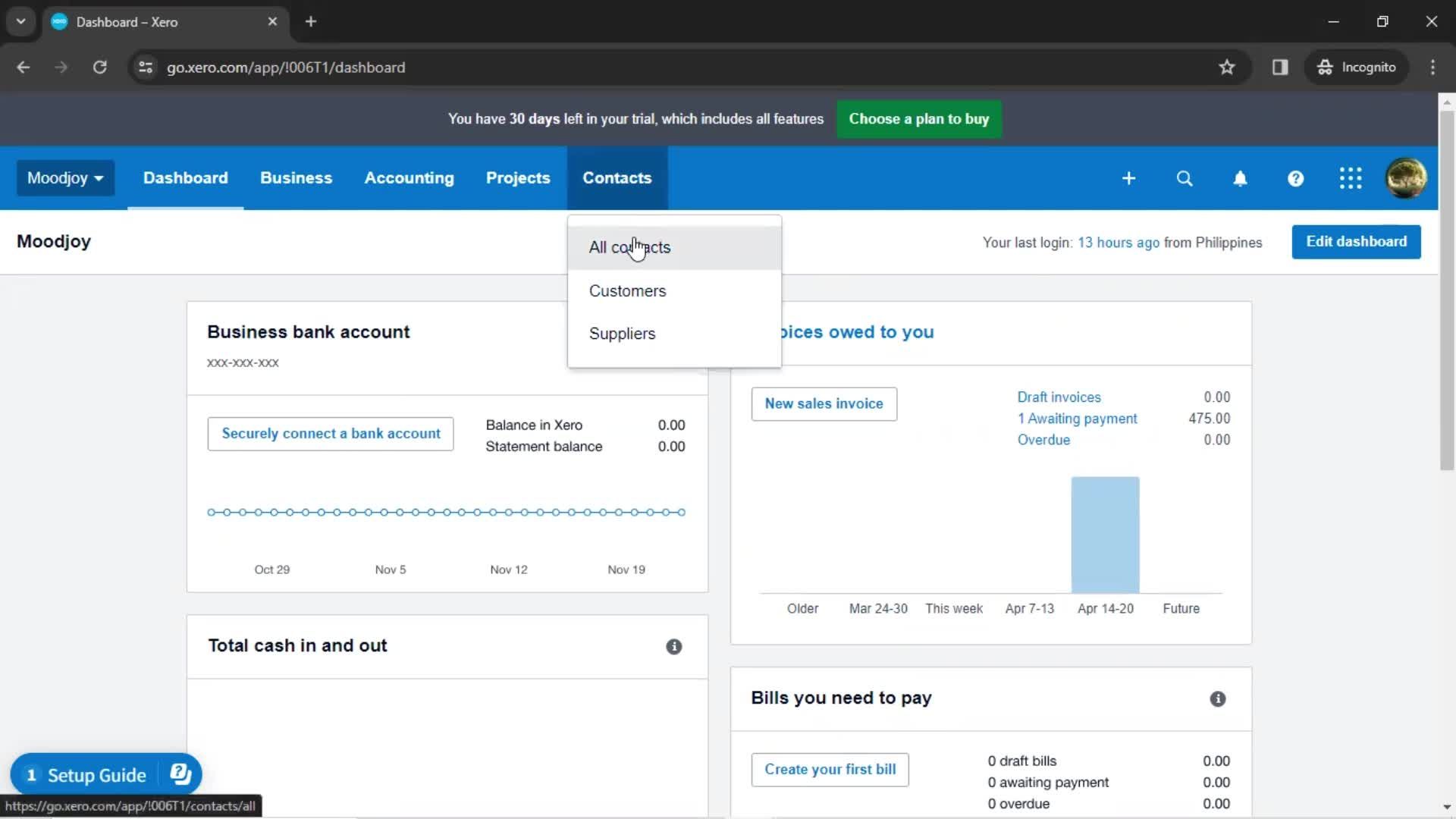Click the page vertical scrollbar
This screenshot has height=819, width=1456.
1446,290
